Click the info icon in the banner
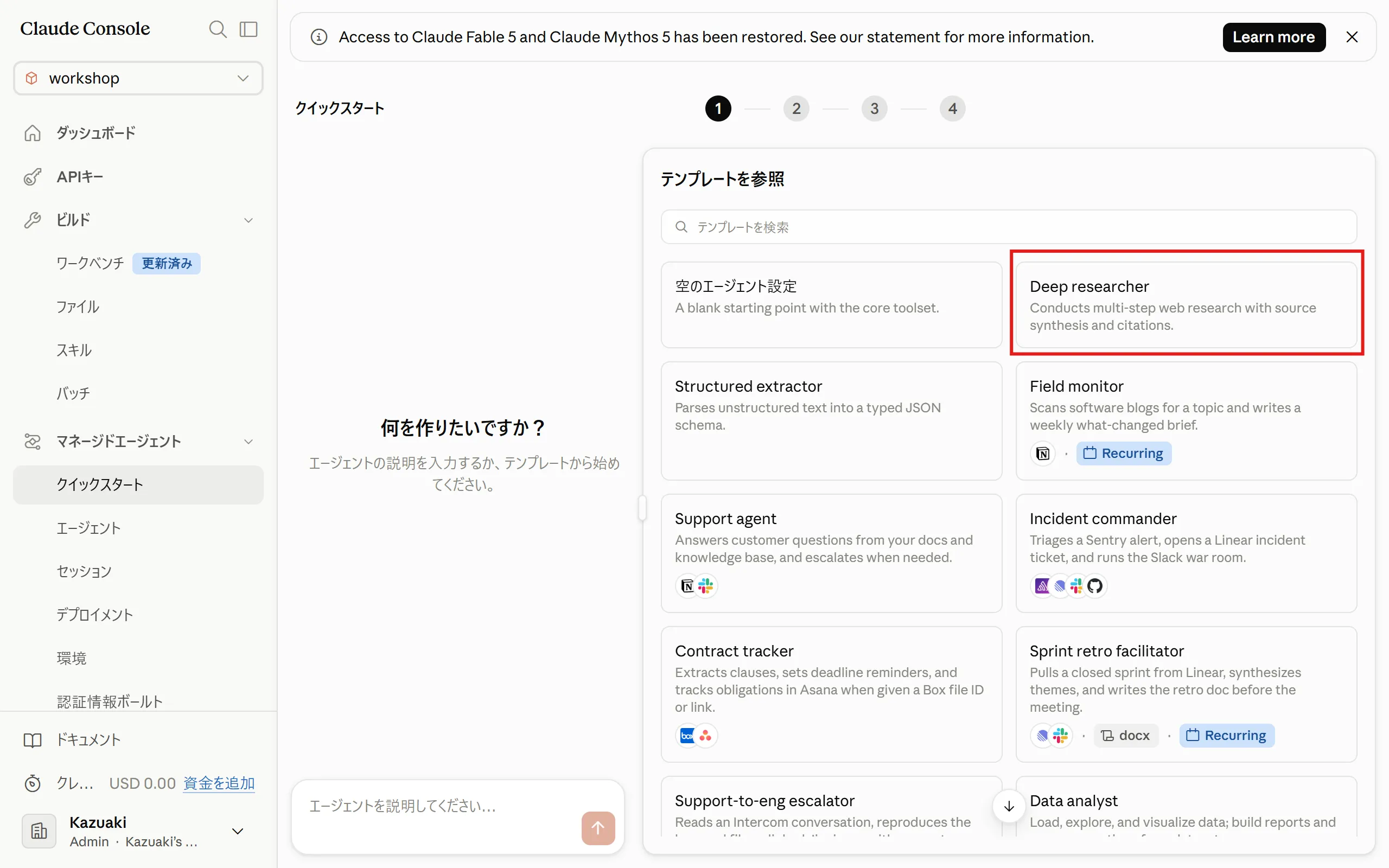This screenshot has width=1389, height=868. click(x=319, y=37)
